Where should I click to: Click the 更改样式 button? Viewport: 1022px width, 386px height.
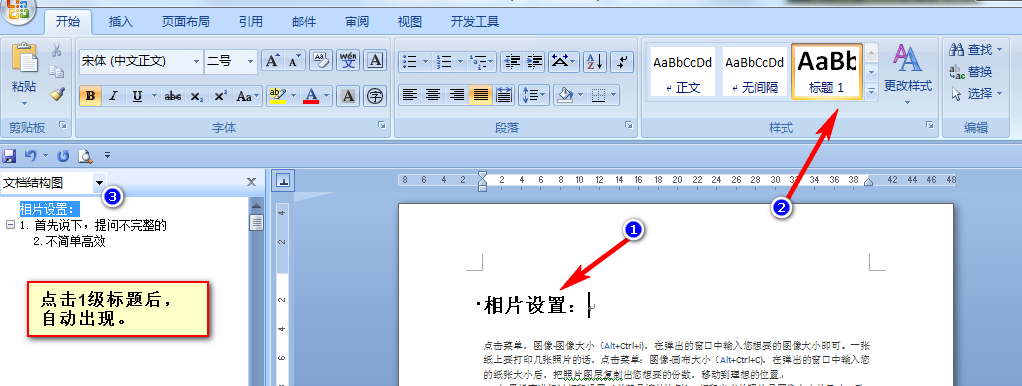908,74
